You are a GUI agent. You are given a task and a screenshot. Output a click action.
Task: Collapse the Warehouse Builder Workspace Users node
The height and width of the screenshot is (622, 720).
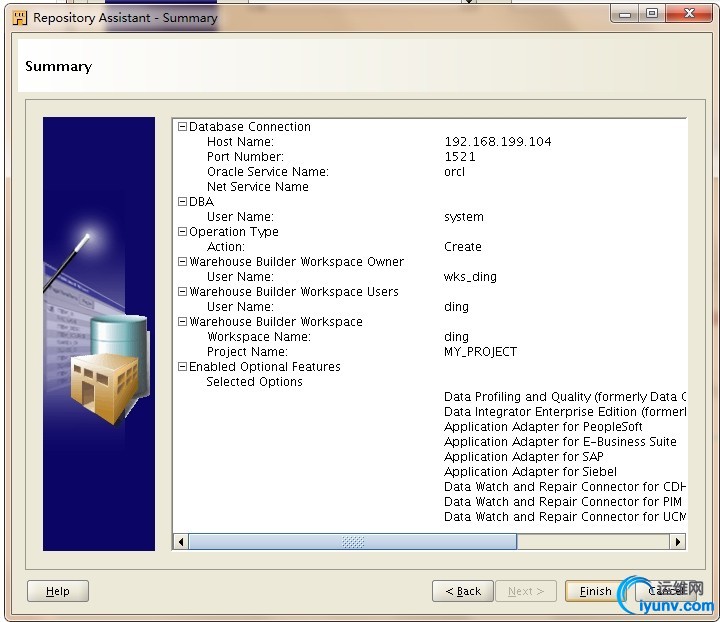click(182, 292)
